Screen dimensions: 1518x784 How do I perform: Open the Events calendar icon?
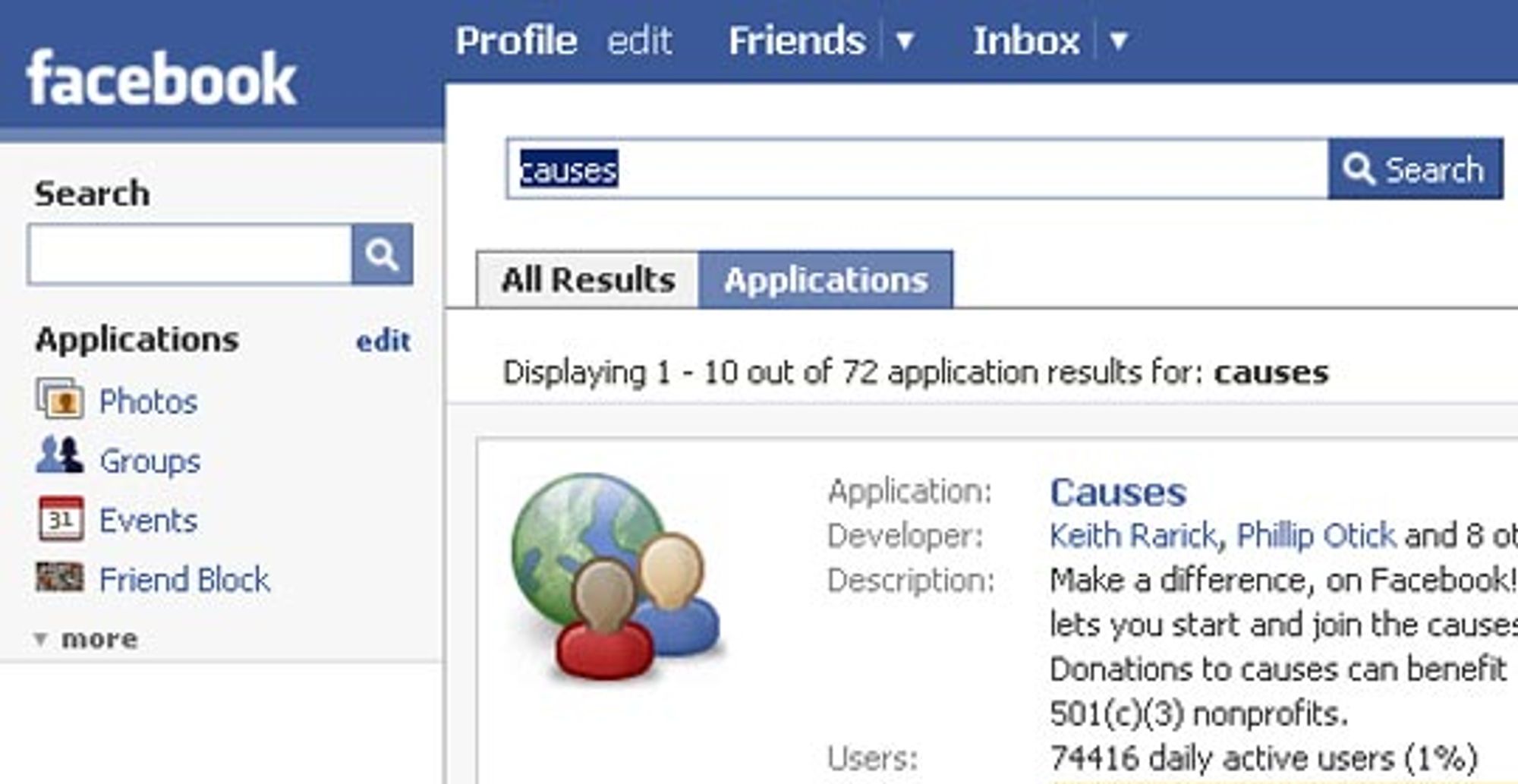(x=61, y=518)
